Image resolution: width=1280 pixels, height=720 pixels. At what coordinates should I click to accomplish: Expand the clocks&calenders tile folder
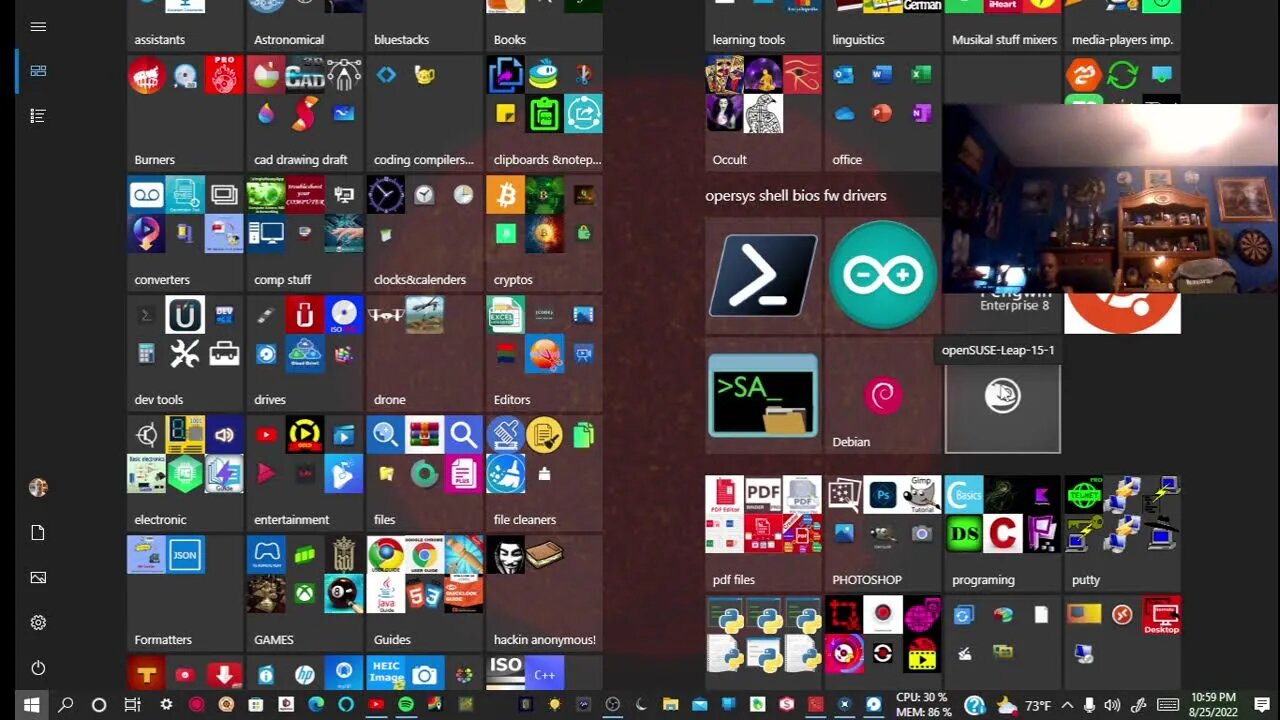coord(425,232)
